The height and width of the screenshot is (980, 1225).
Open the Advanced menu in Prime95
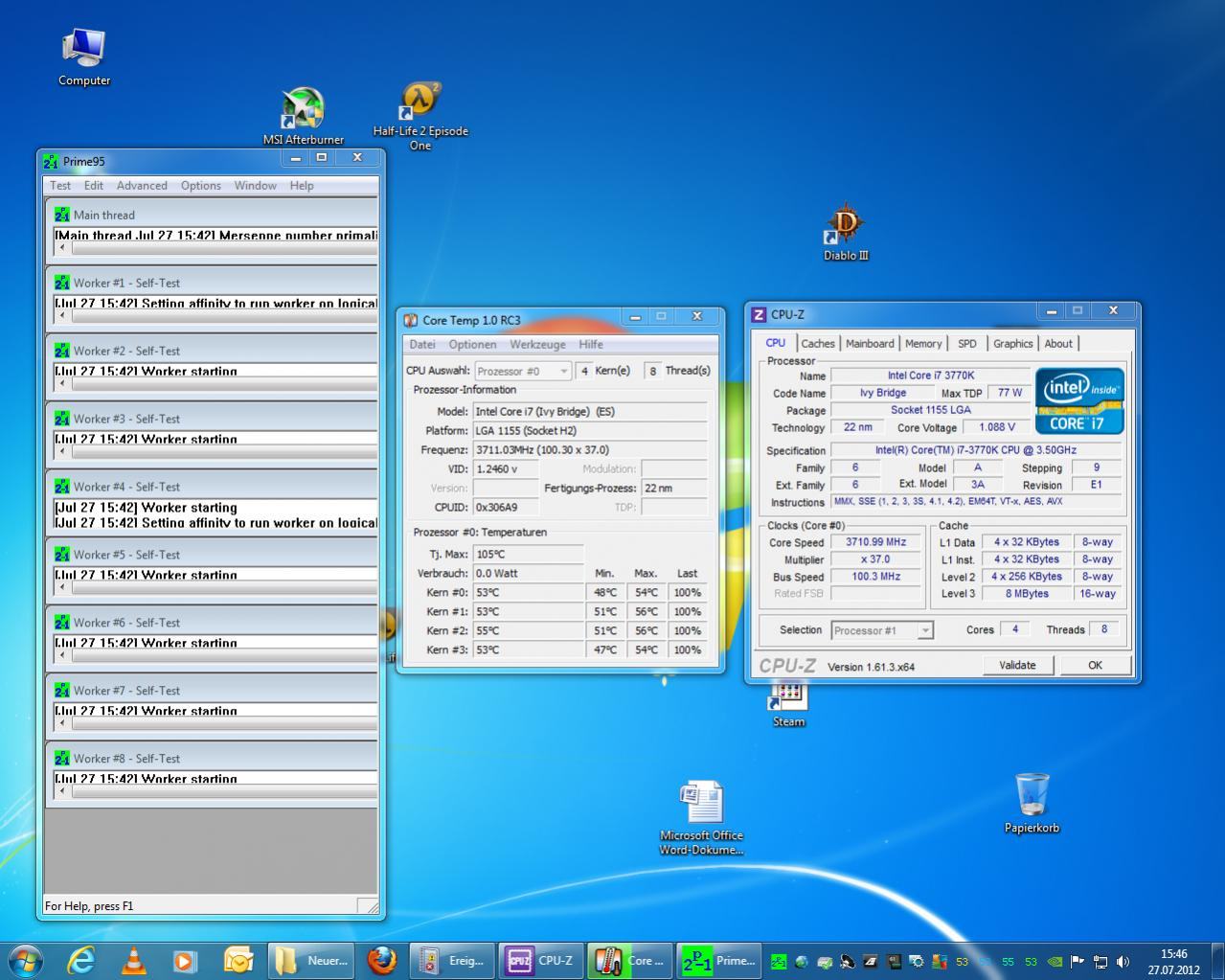[x=142, y=186]
